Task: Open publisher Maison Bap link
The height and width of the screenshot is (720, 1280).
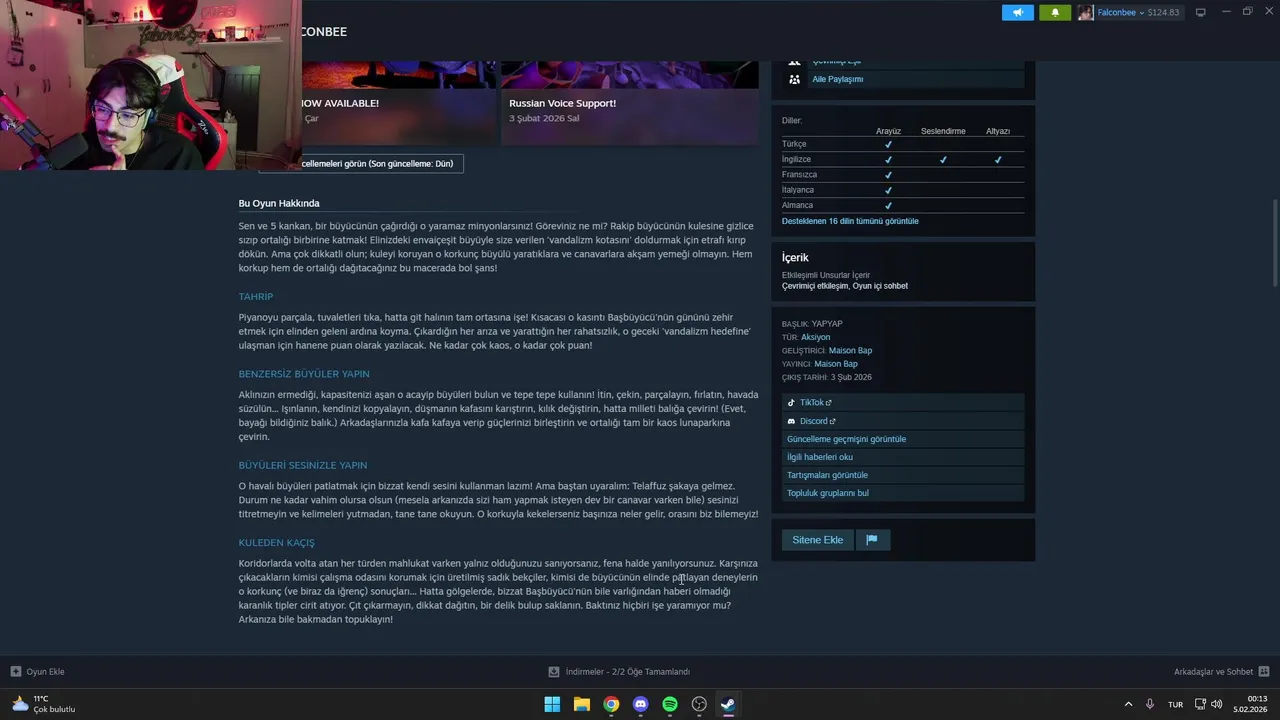Action: 836,364
